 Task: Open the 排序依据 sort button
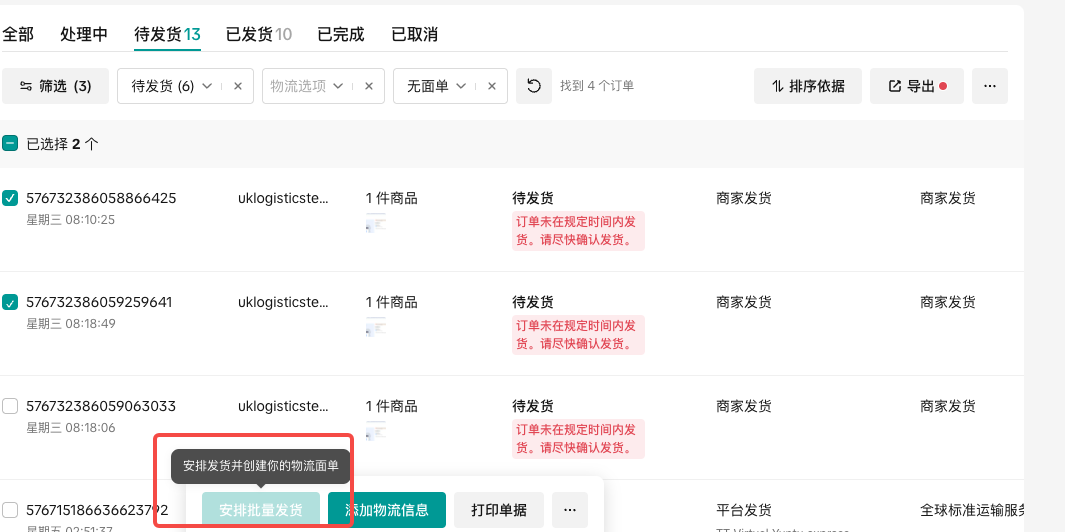coord(808,86)
